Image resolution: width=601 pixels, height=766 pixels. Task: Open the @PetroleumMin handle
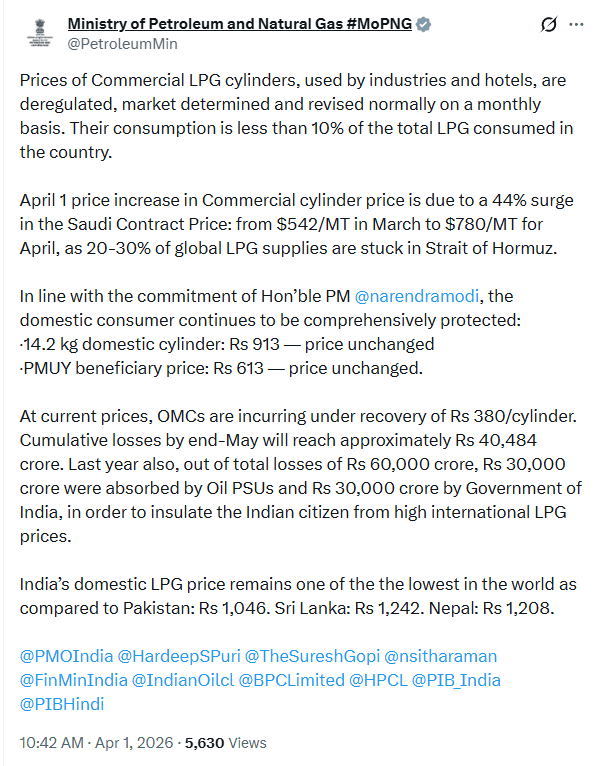pos(116,44)
